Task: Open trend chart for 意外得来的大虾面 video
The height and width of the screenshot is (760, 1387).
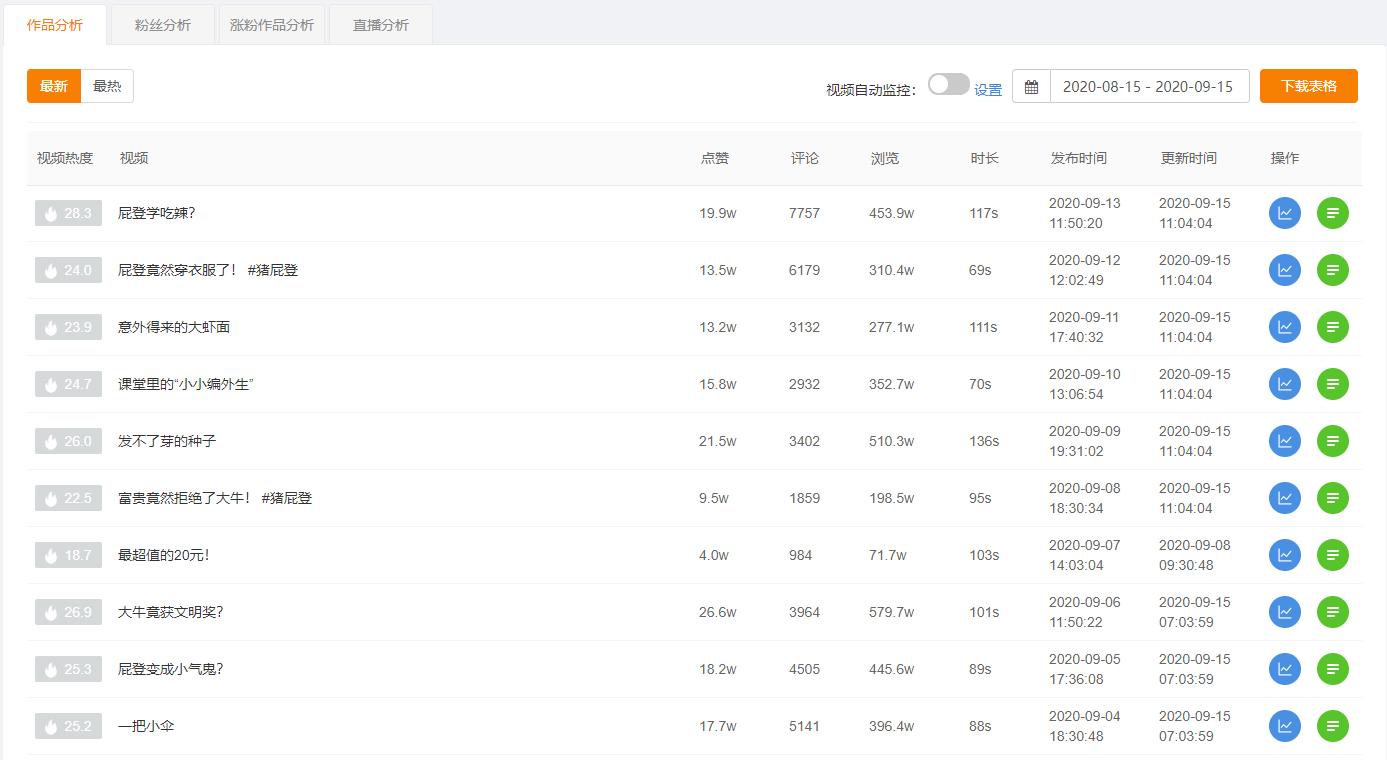Action: (x=1284, y=326)
